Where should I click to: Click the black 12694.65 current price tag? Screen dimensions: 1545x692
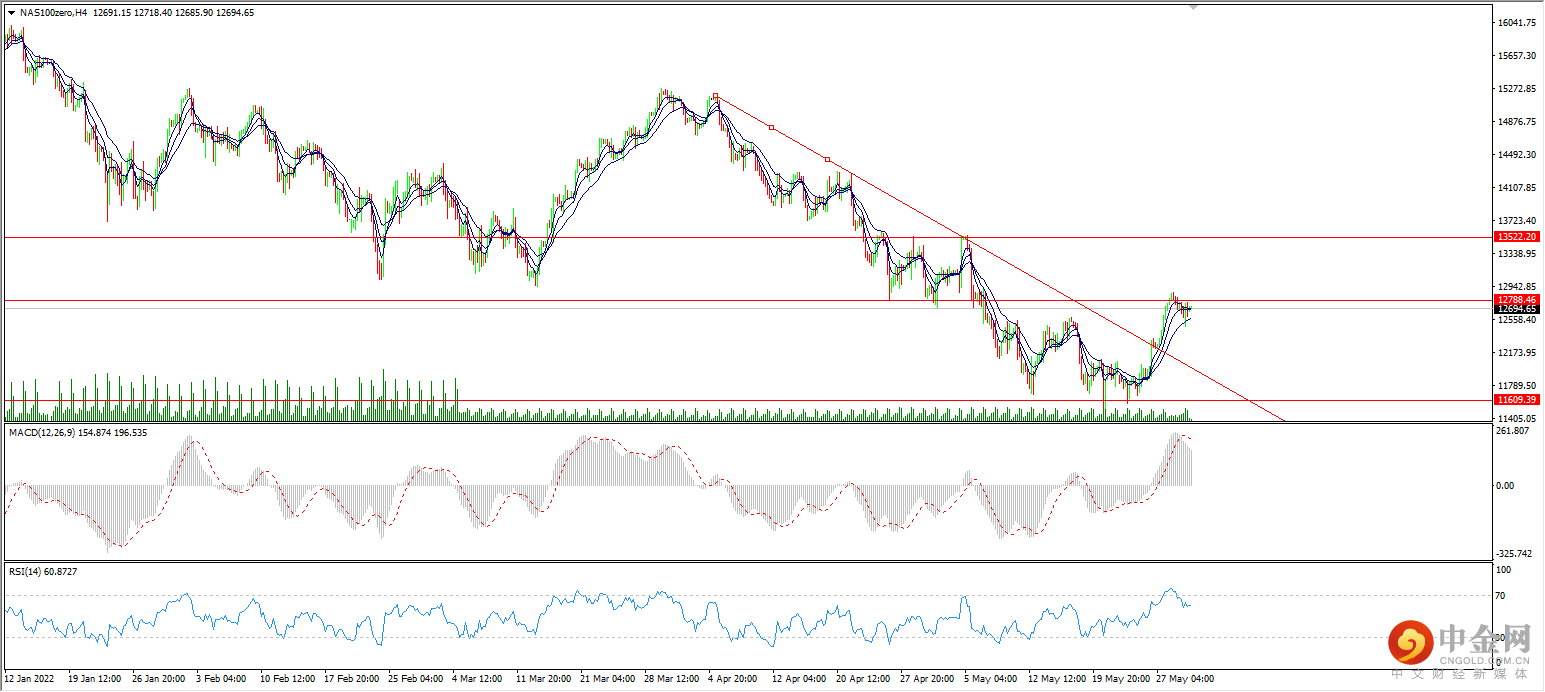(1518, 309)
